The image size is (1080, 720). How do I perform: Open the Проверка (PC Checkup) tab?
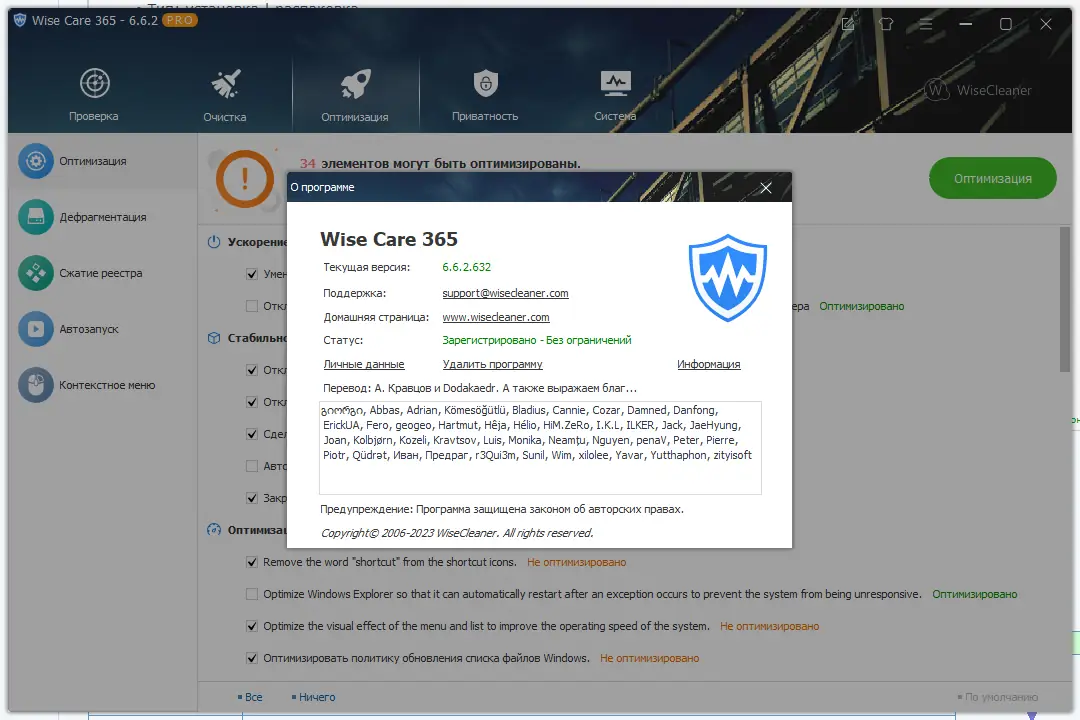(x=94, y=94)
